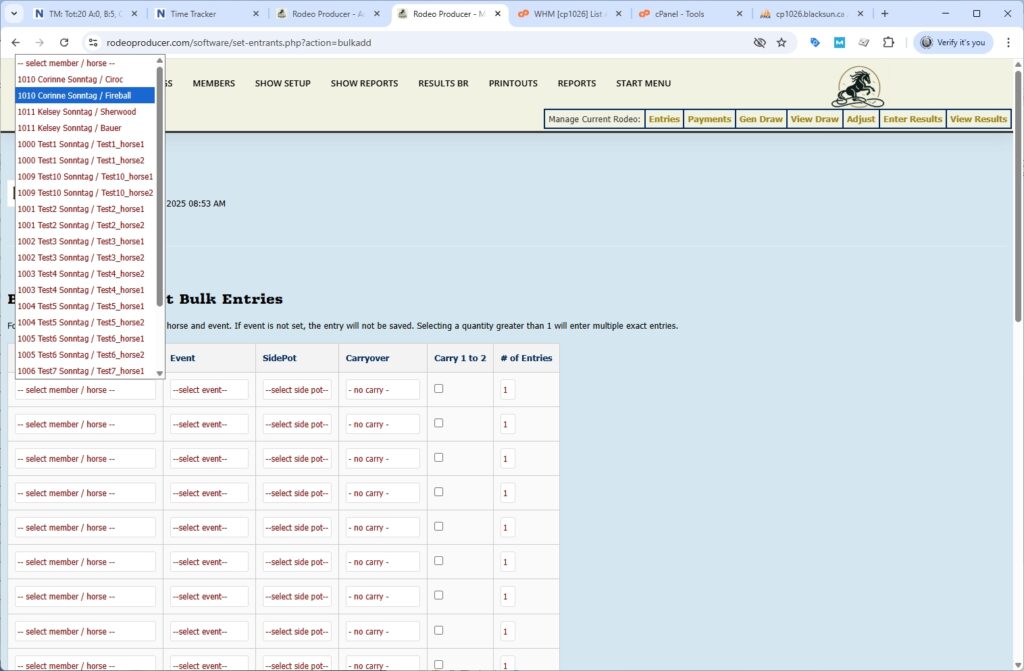The width and height of the screenshot is (1024, 671).
Task: Click the back navigation arrow
Action: tap(16, 43)
